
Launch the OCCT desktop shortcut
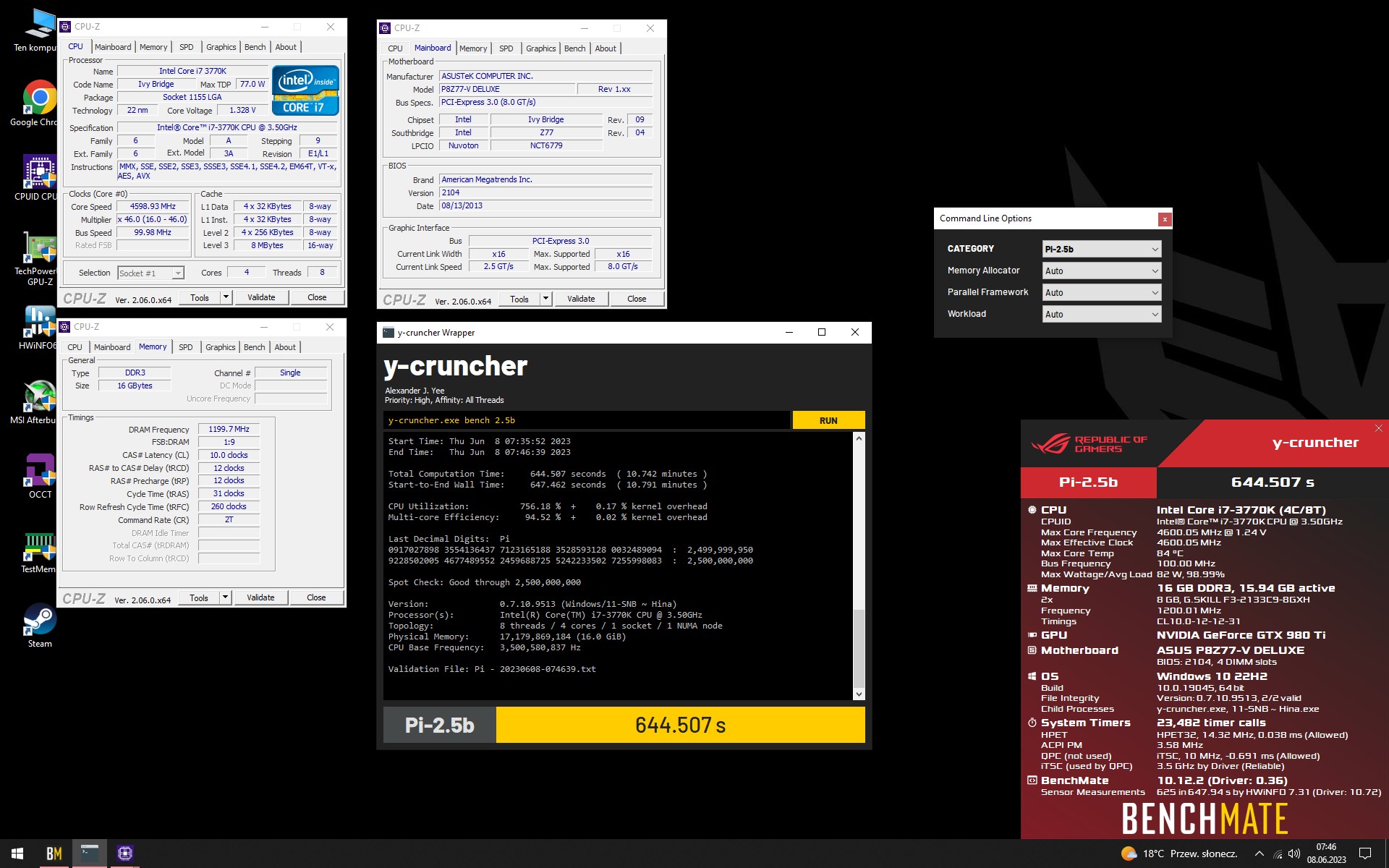(x=40, y=476)
